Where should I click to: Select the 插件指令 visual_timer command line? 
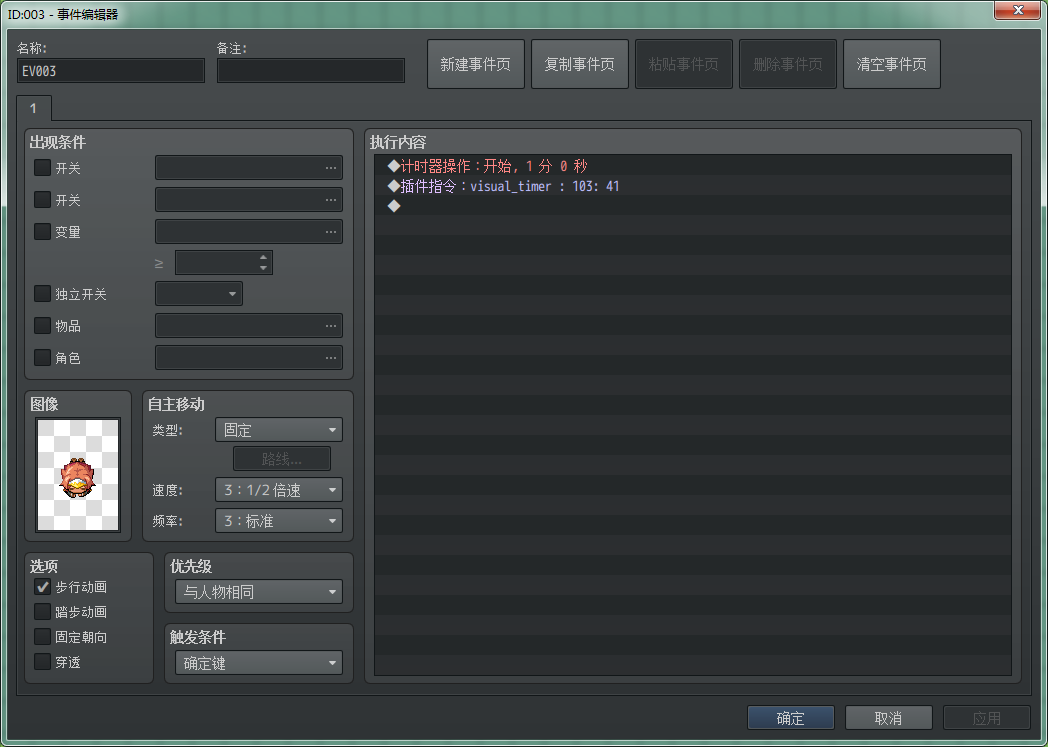[692, 186]
